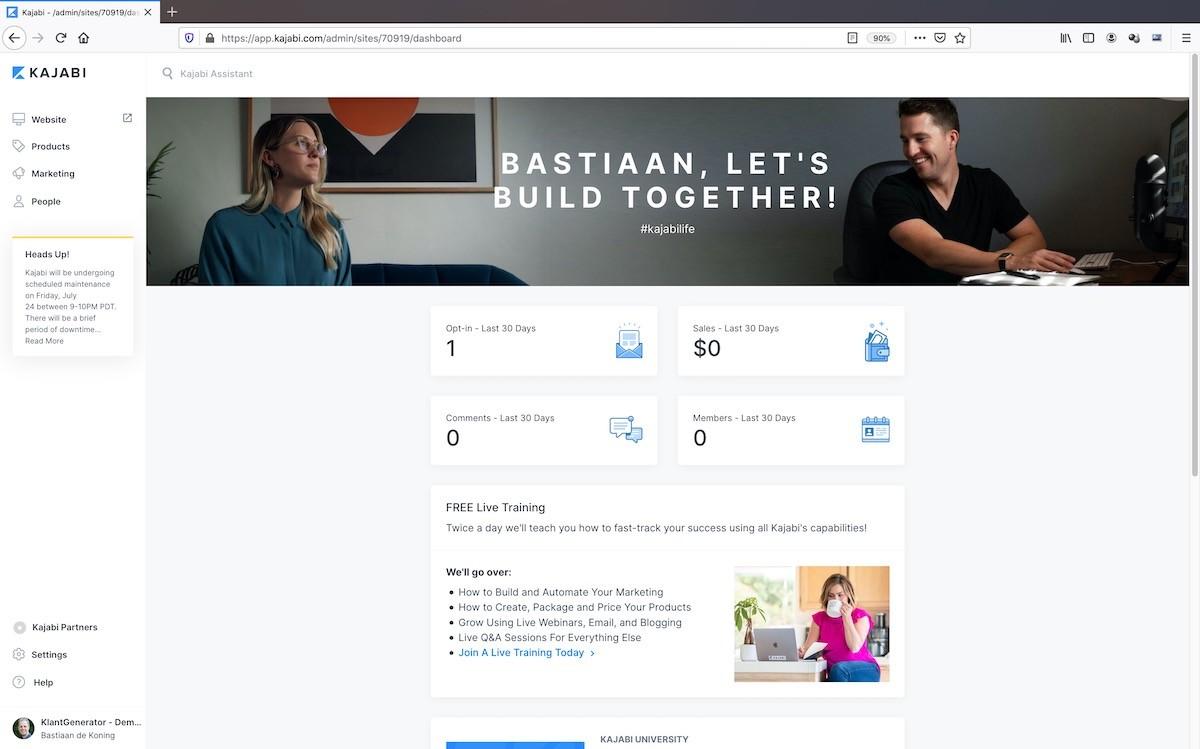1200x749 pixels.
Task: Click the site security padlock icon
Action: coord(209,38)
